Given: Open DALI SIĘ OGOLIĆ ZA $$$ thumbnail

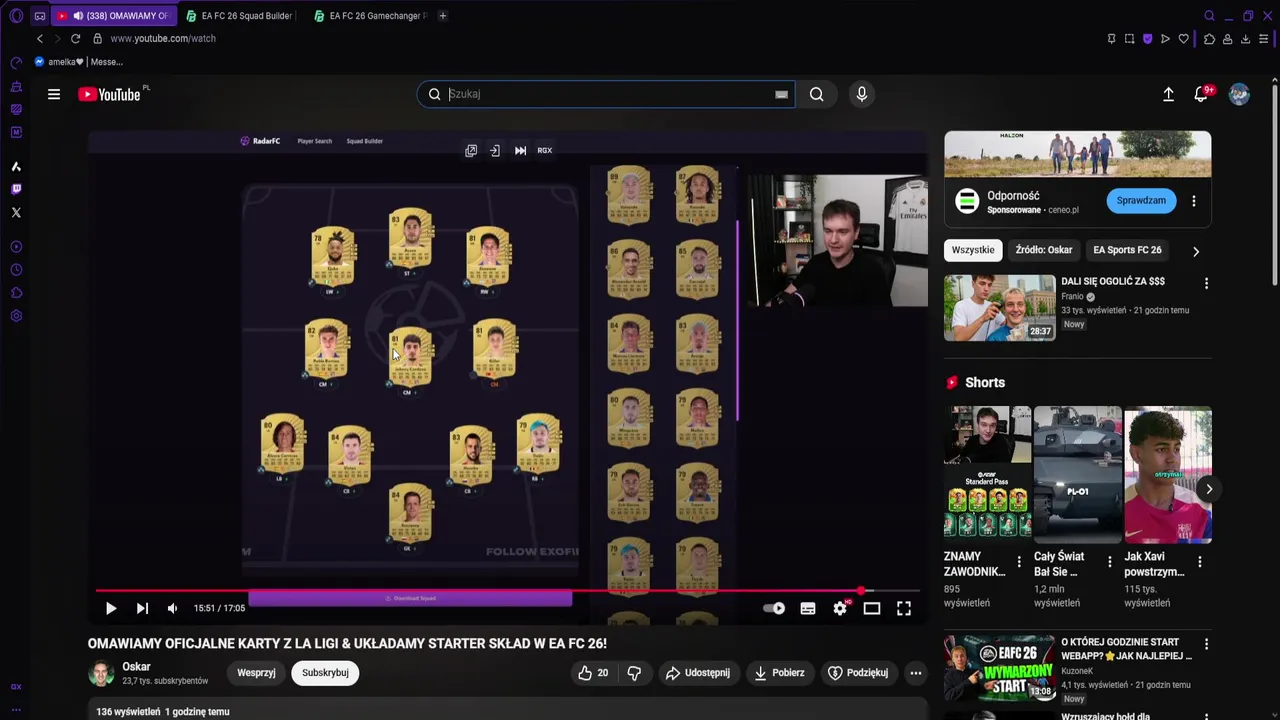Looking at the screenshot, I should [x=999, y=307].
